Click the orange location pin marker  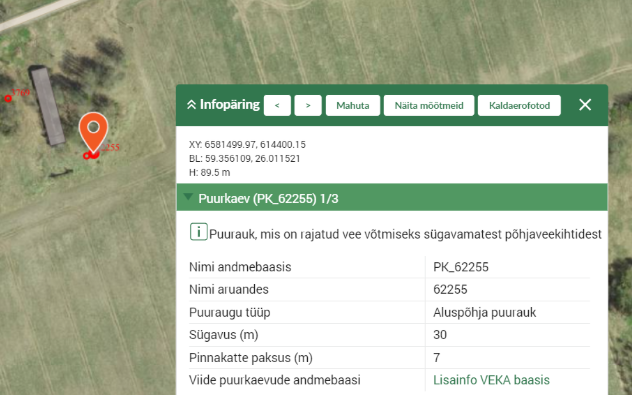94,132
